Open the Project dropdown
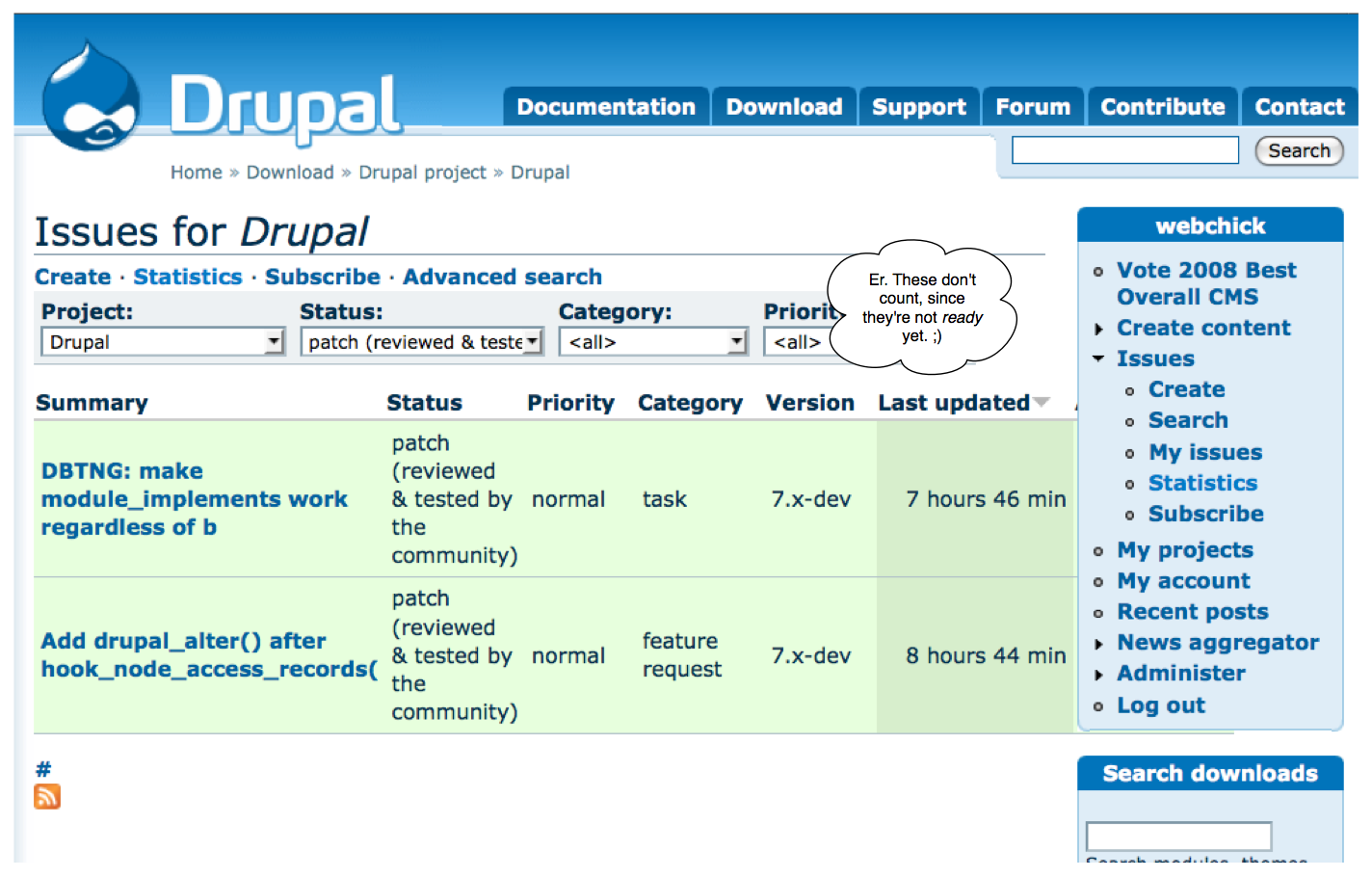Viewport: 1372px width, 877px height. [x=163, y=342]
